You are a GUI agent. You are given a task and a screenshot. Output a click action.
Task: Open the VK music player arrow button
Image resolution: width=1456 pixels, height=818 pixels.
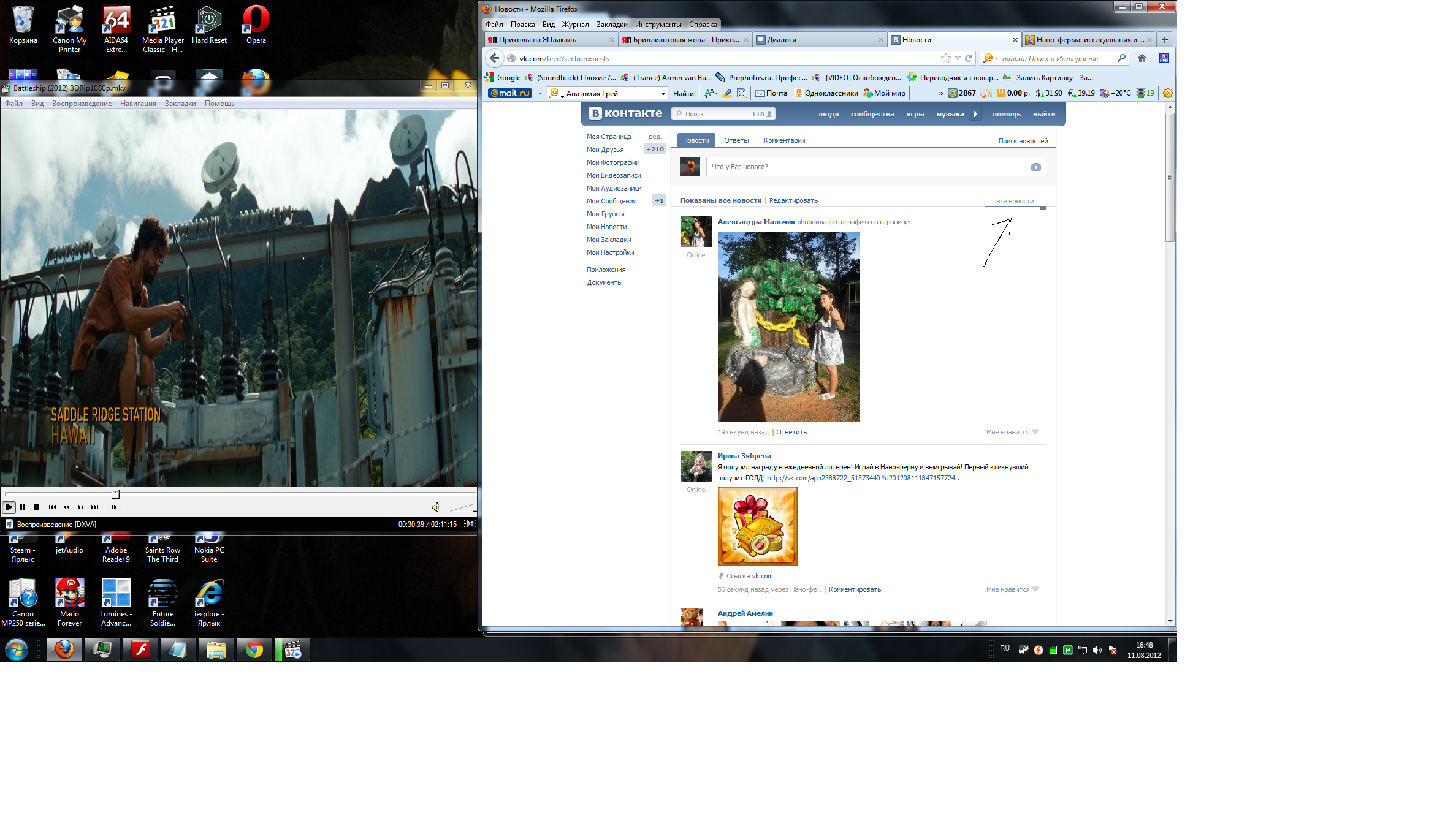click(x=975, y=114)
